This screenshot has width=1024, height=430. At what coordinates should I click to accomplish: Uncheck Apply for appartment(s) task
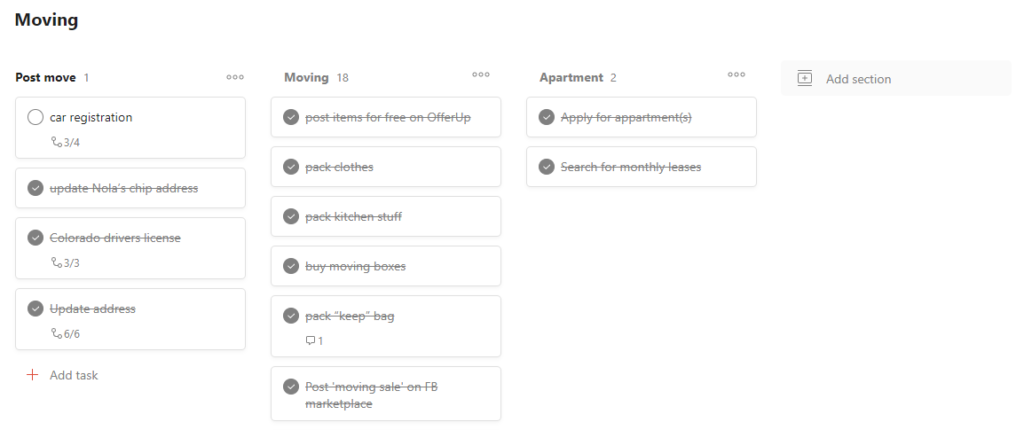click(546, 117)
